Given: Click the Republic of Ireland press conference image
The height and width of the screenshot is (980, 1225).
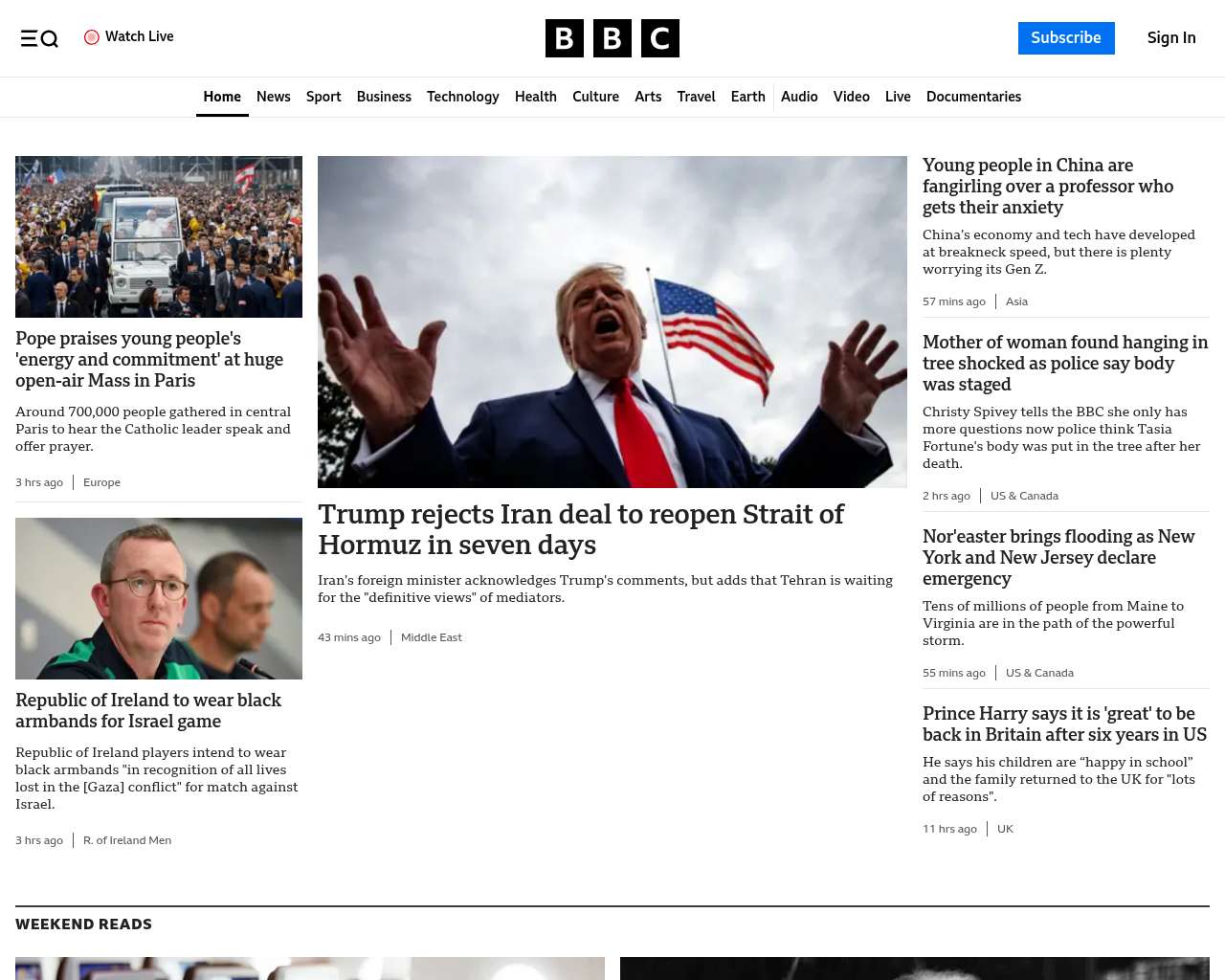Looking at the screenshot, I should click(159, 598).
